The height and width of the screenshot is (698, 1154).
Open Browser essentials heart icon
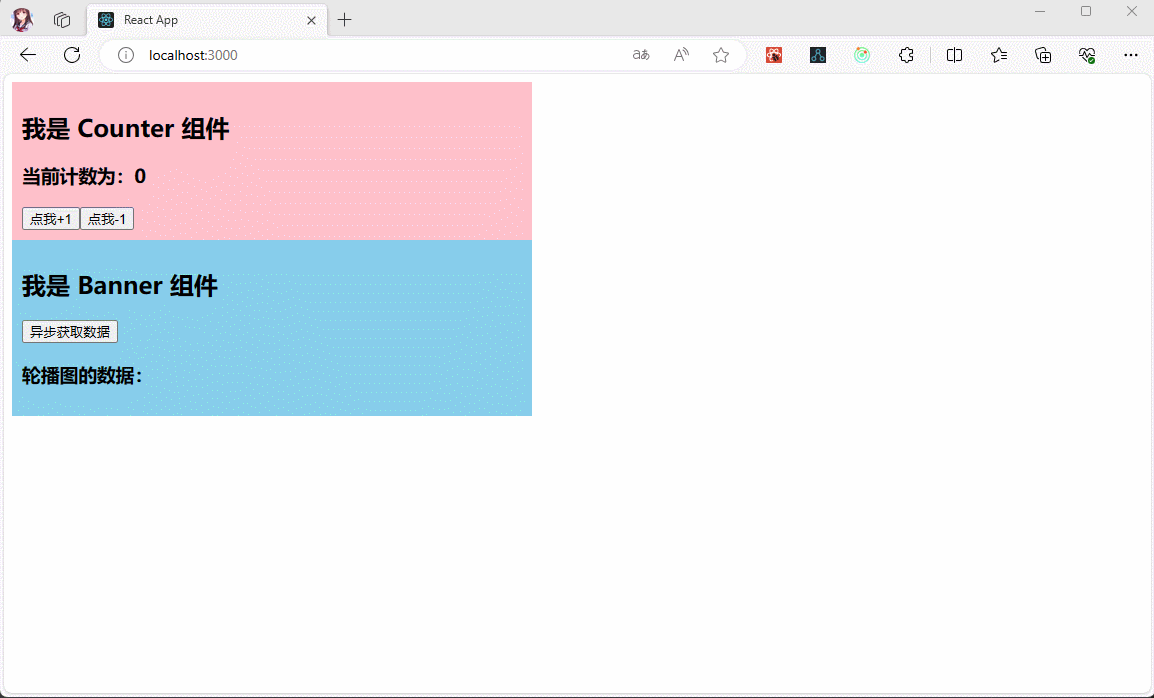[x=1087, y=55]
